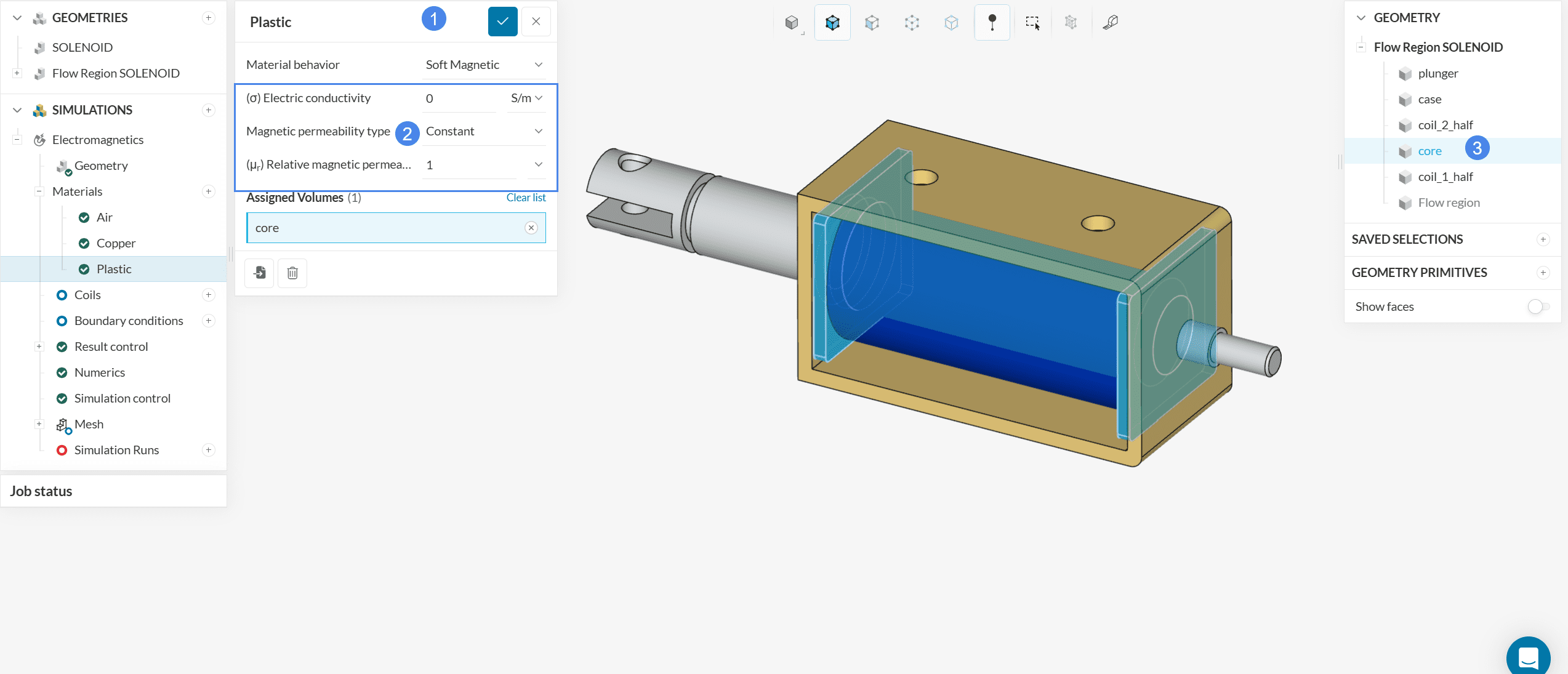The width and height of the screenshot is (1568, 674).
Task: Toggle the Show faces switch
Action: tap(1538, 307)
